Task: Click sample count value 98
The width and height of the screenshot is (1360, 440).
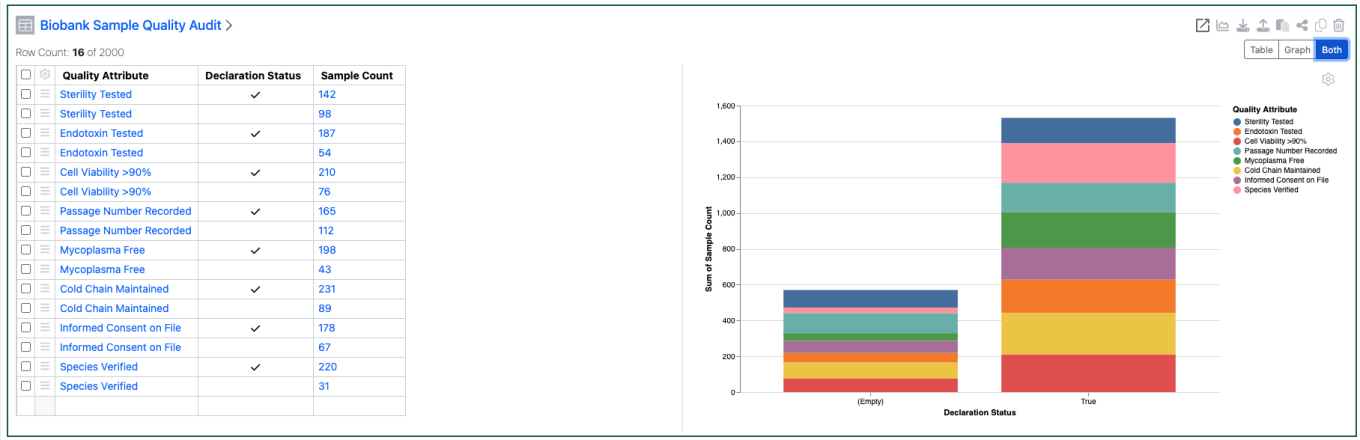Action: tap(325, 114)
